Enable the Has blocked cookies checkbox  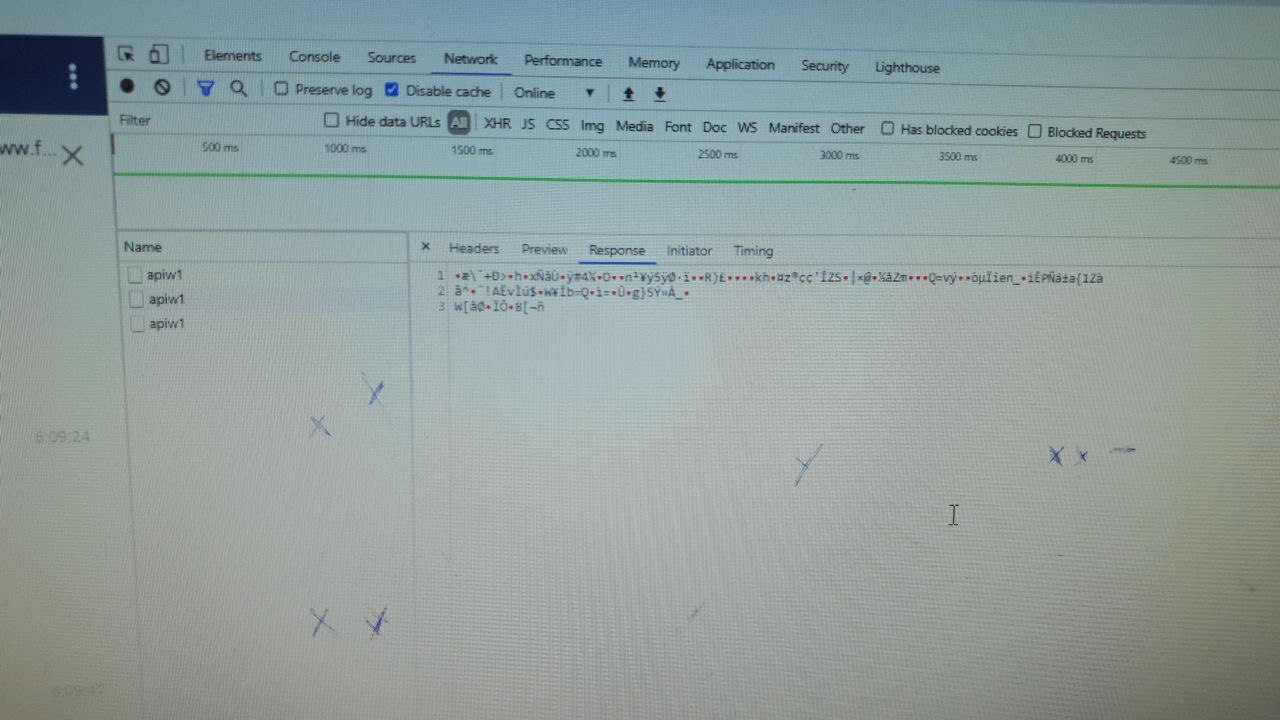point(887,129)
